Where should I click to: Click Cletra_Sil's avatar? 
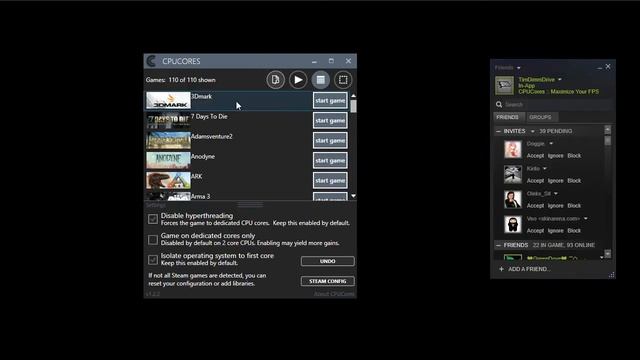coord(513,200)
